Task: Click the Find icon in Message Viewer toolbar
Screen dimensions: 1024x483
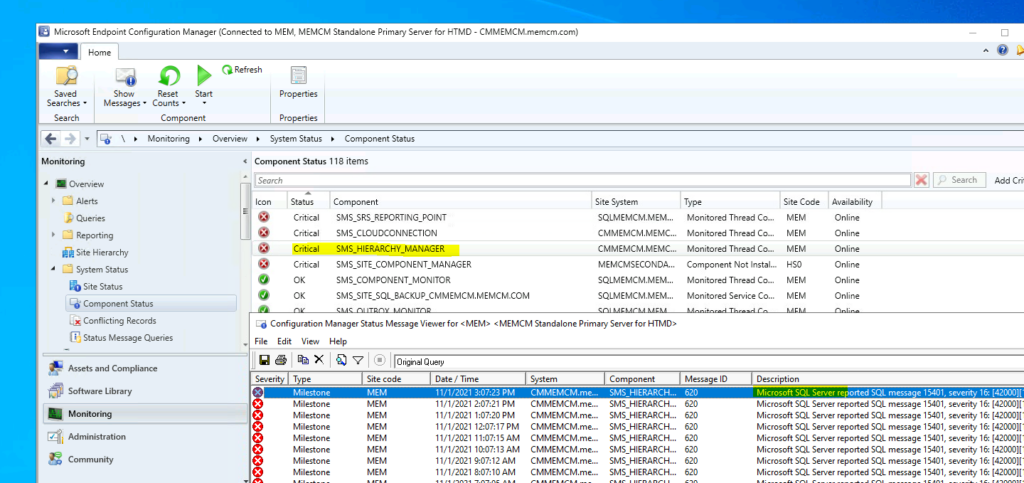Action: point(342,360)
